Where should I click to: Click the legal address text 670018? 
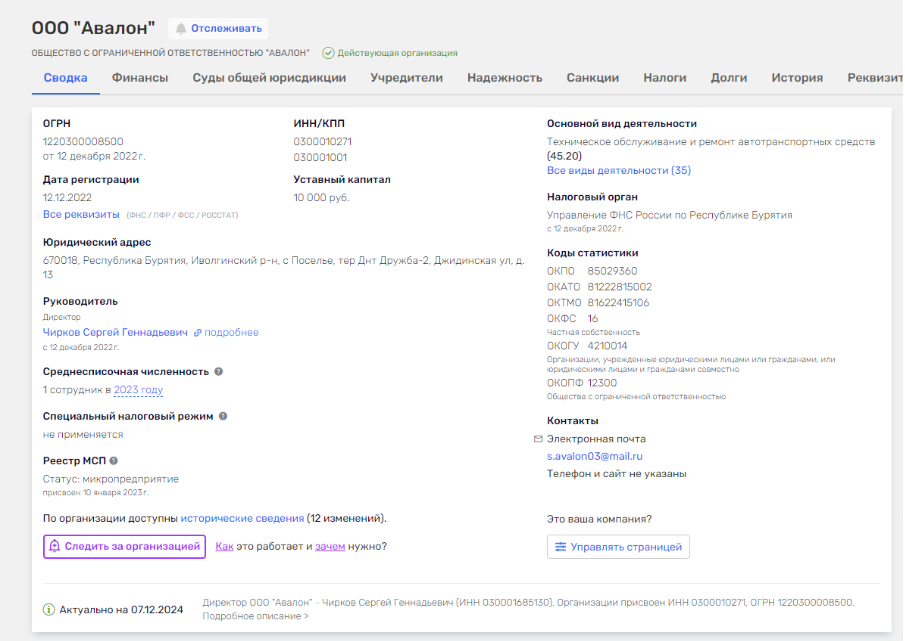pyautogui.click(x=284, y=267)
